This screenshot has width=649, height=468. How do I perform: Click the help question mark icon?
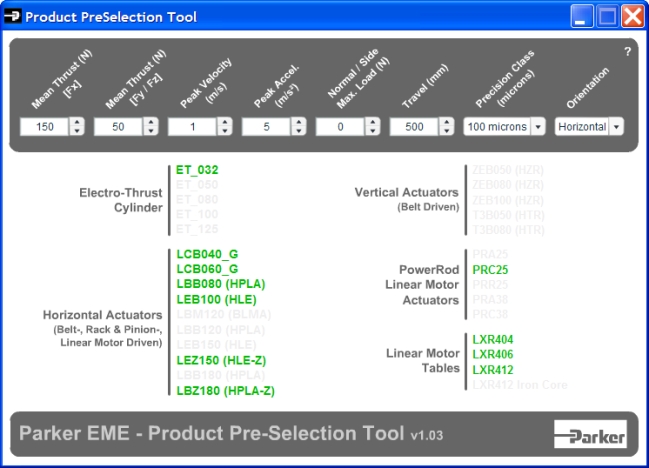[627, 51]
